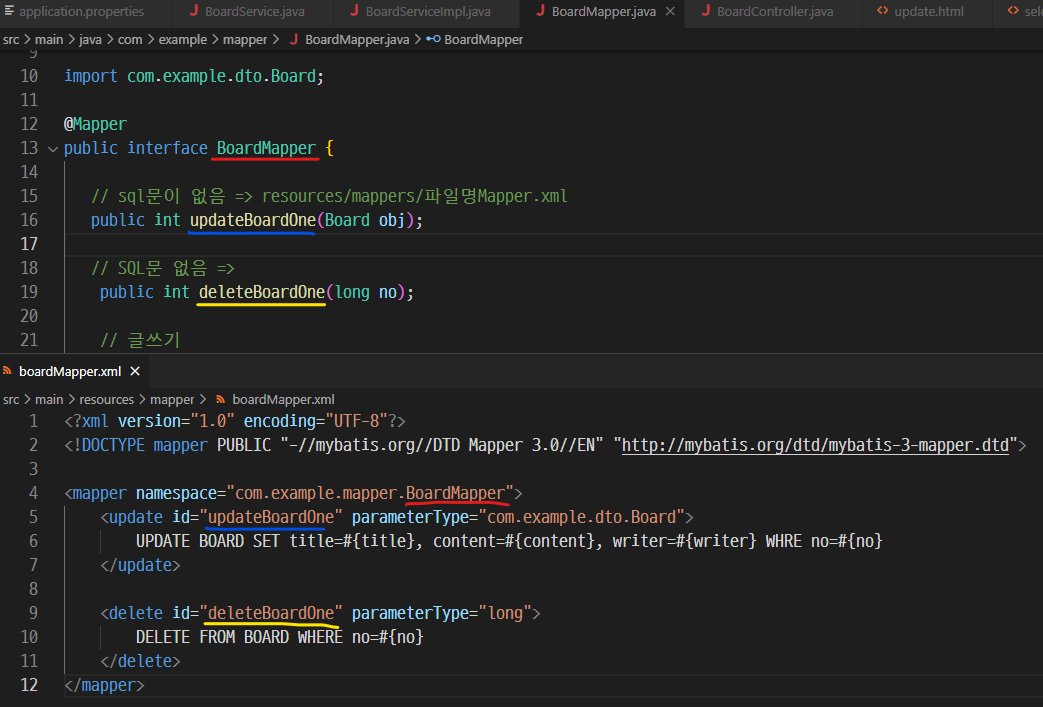
Task: Click the Java icon on BoardController.java tab
Action: (706, 11)
